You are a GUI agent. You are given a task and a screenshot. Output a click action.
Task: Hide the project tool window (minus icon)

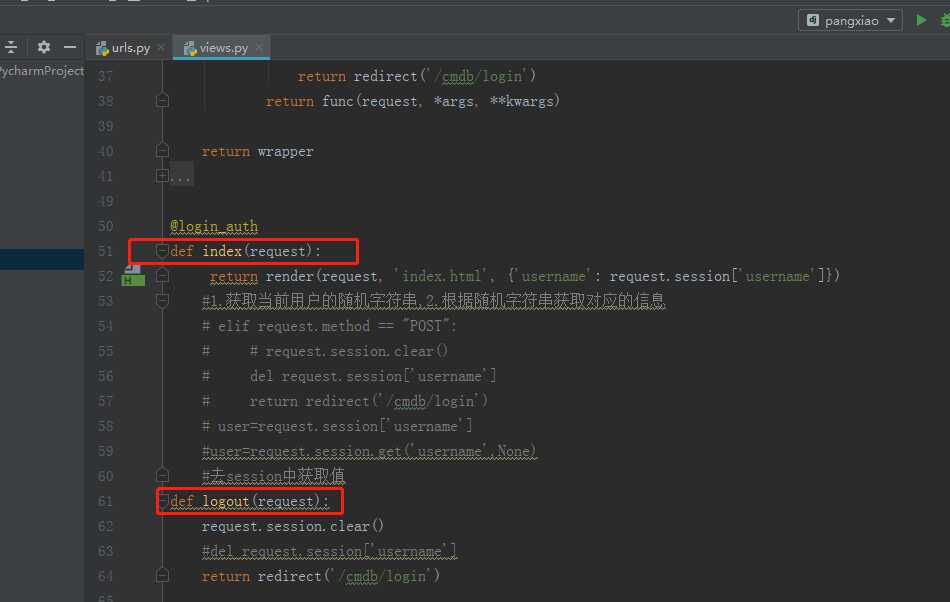point(70,47)
